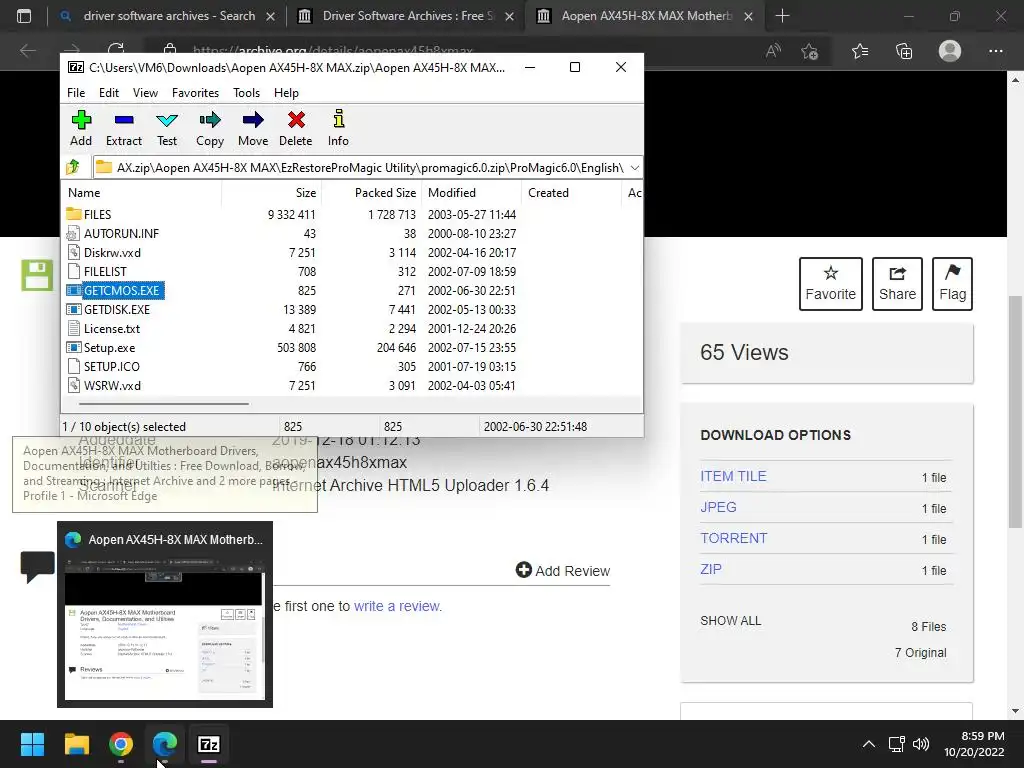This screenshot has width=1024, height=768.
Task: Open the Favorites menu in 7-Zip
Action: [195, 93]
